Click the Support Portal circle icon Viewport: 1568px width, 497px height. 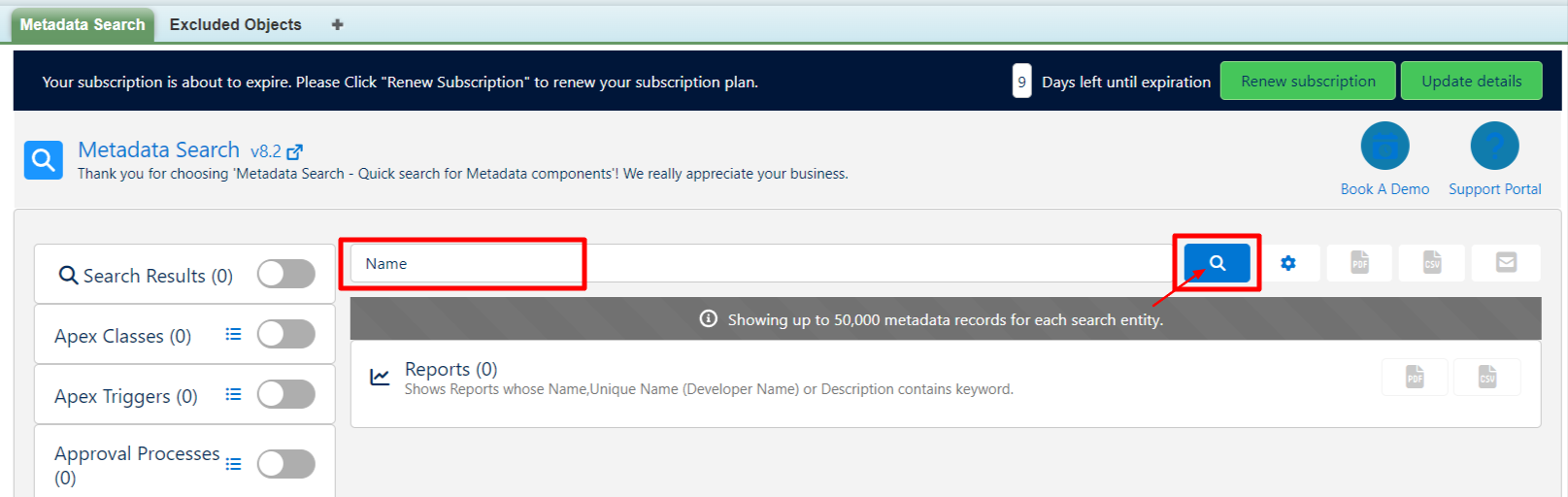click(1494, 147)
